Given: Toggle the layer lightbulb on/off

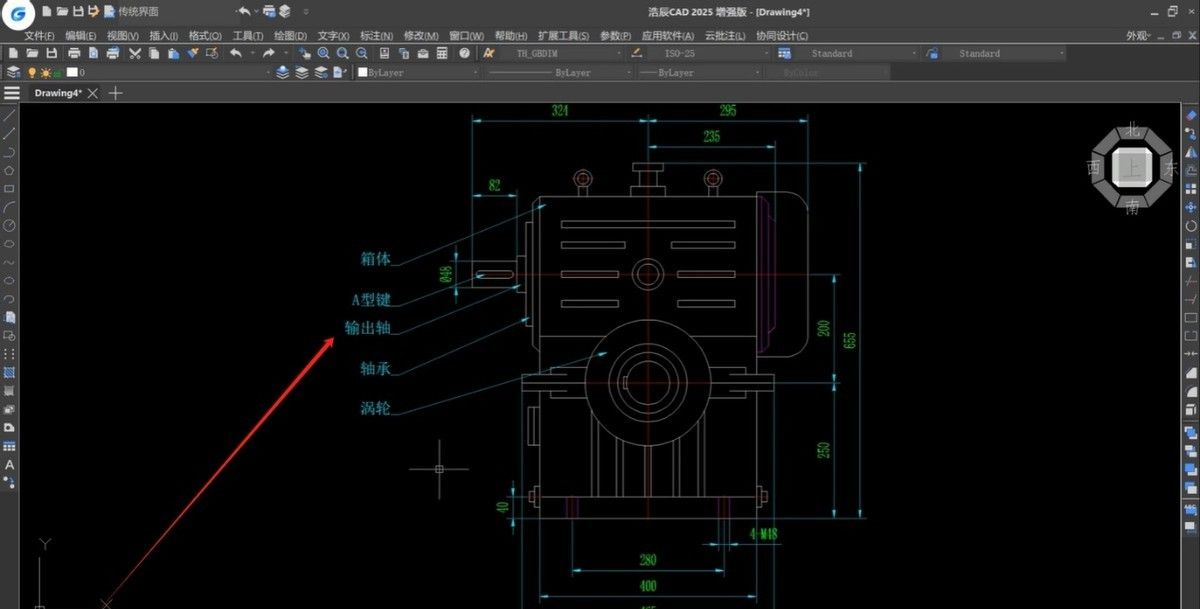Looking at the screenshot, I should point(31,73).
